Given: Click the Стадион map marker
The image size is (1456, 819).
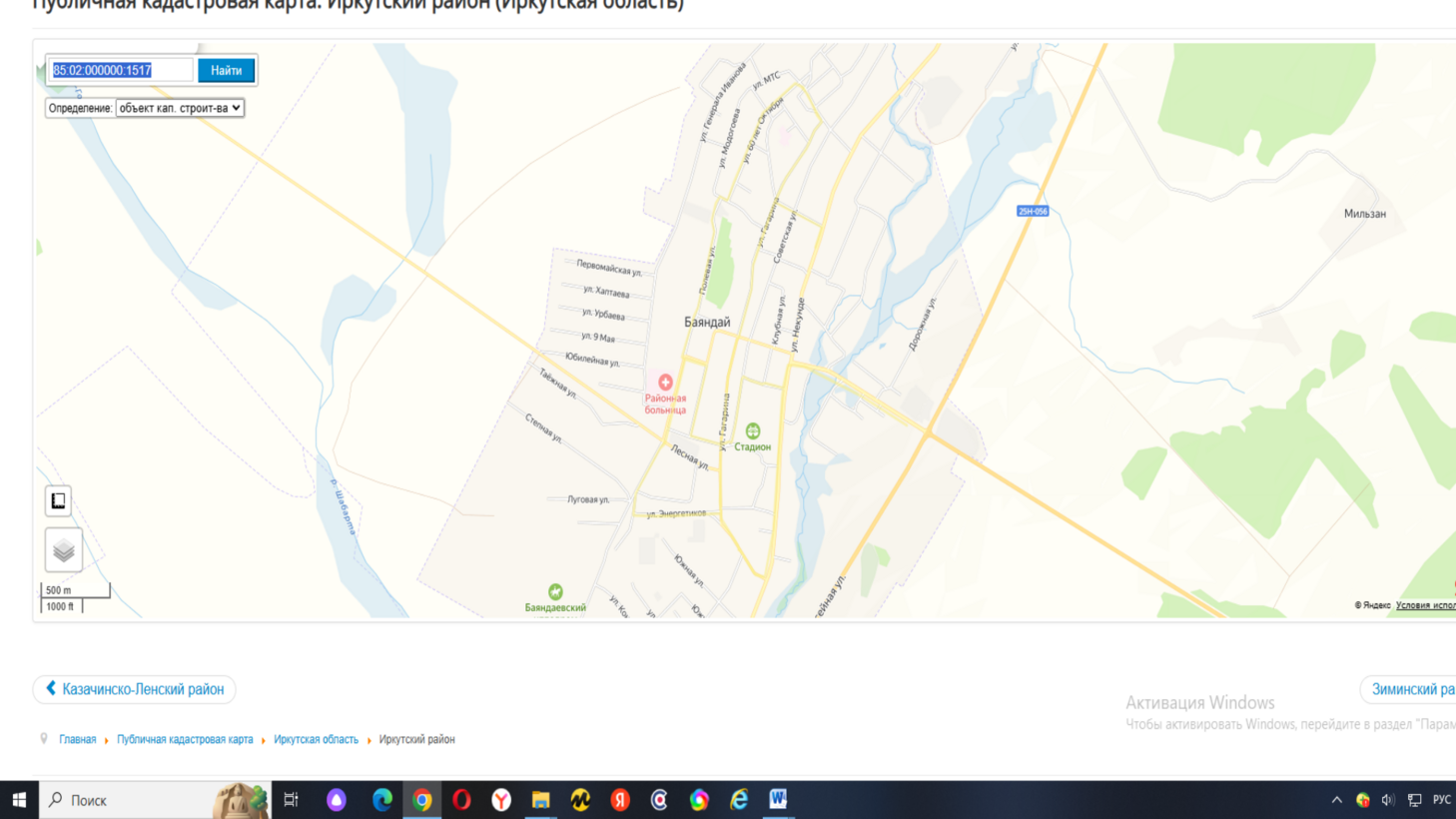Looking at the screenshot, I should pyautogui.click(x=753, y=431).
